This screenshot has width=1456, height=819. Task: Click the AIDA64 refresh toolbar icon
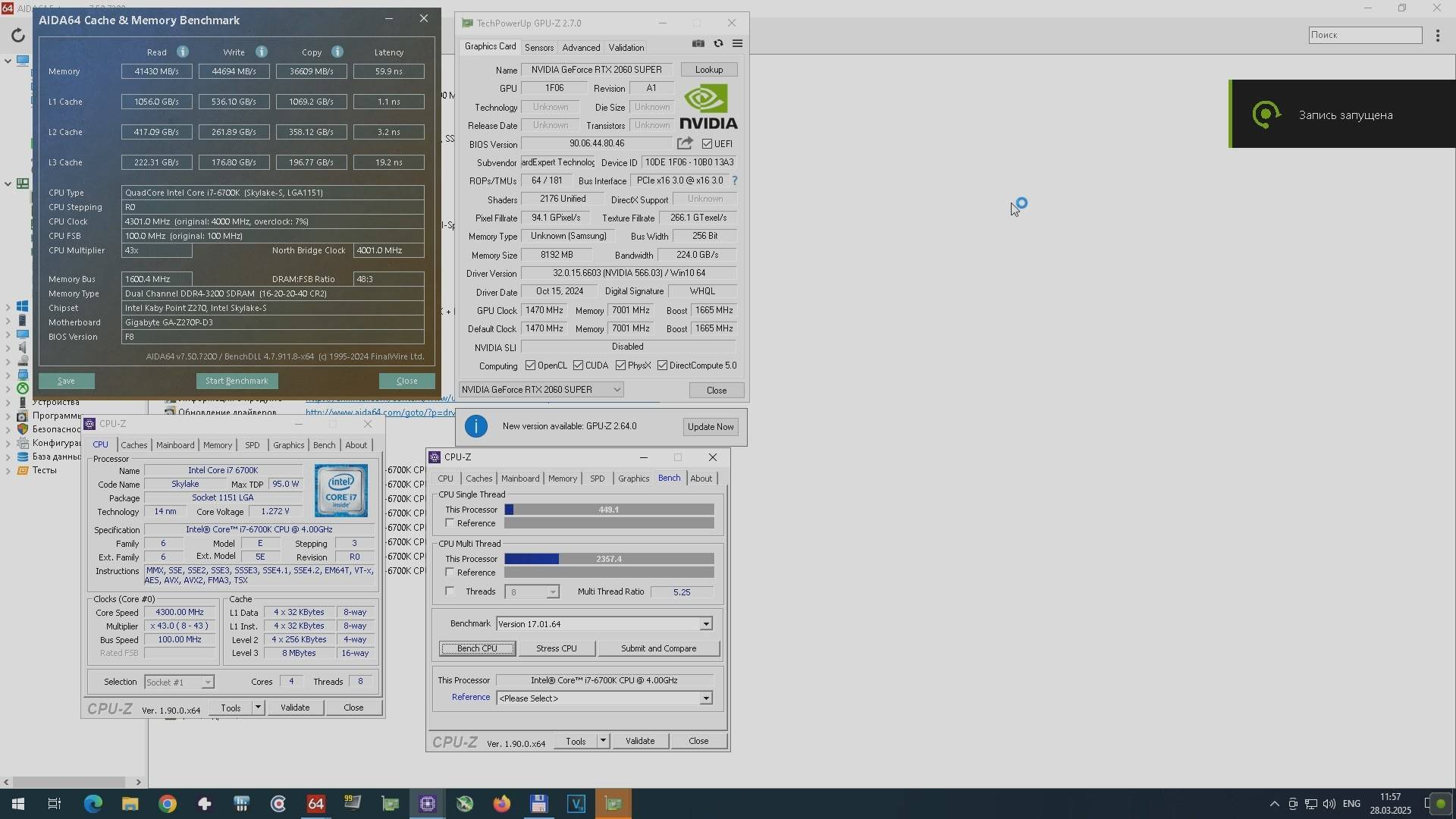pos(17,35)
